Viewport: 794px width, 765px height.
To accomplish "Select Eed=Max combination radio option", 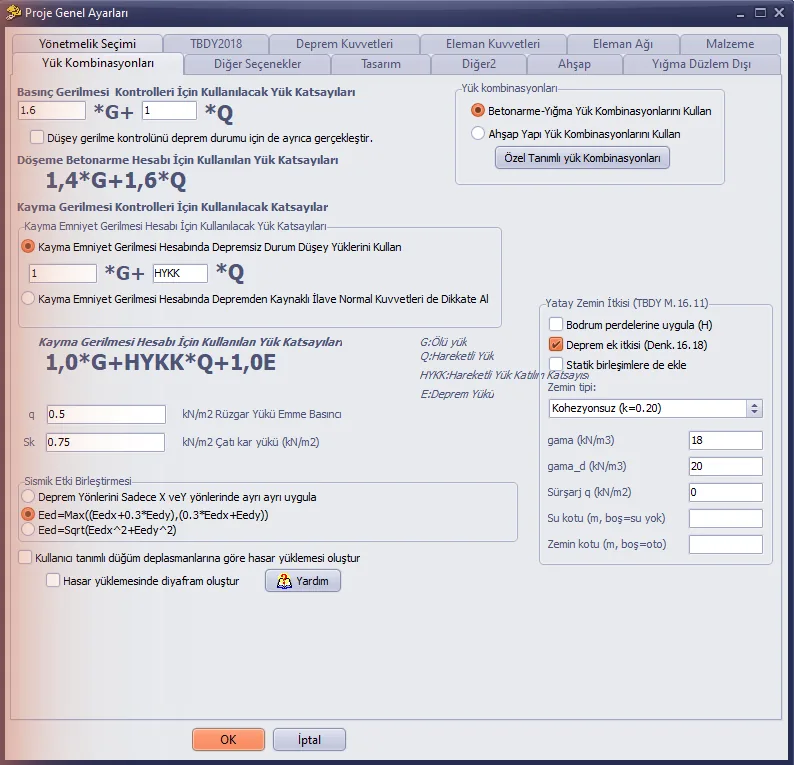I will [28, 514].
